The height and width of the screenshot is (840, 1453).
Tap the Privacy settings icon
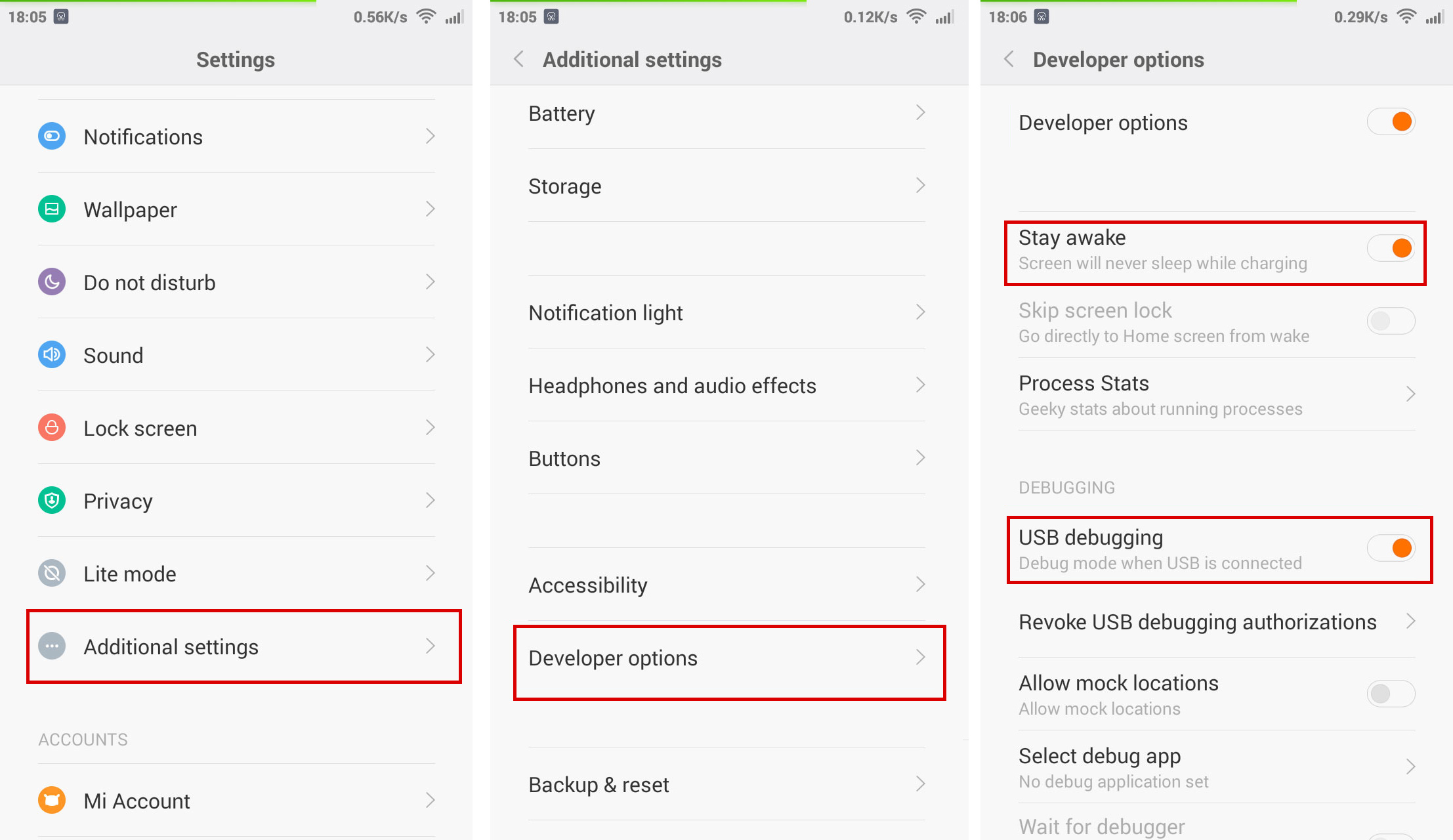click(52, 501)
